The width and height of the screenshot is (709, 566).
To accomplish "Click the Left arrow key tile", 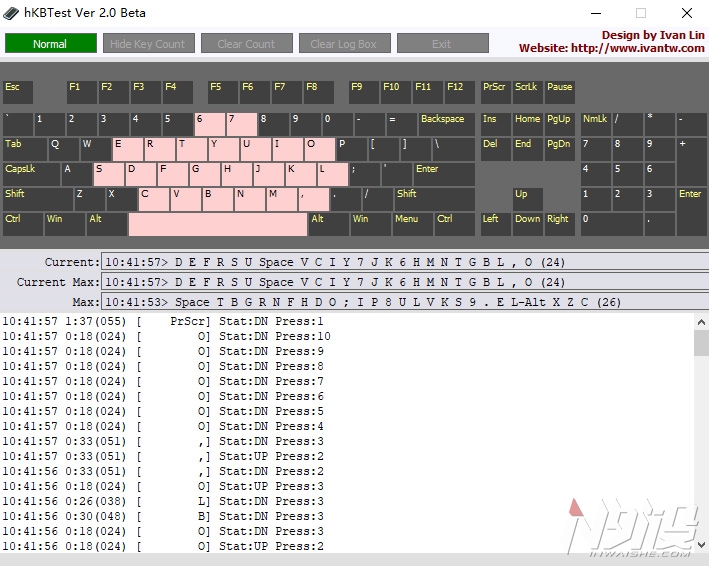I will tap(496, 224).
